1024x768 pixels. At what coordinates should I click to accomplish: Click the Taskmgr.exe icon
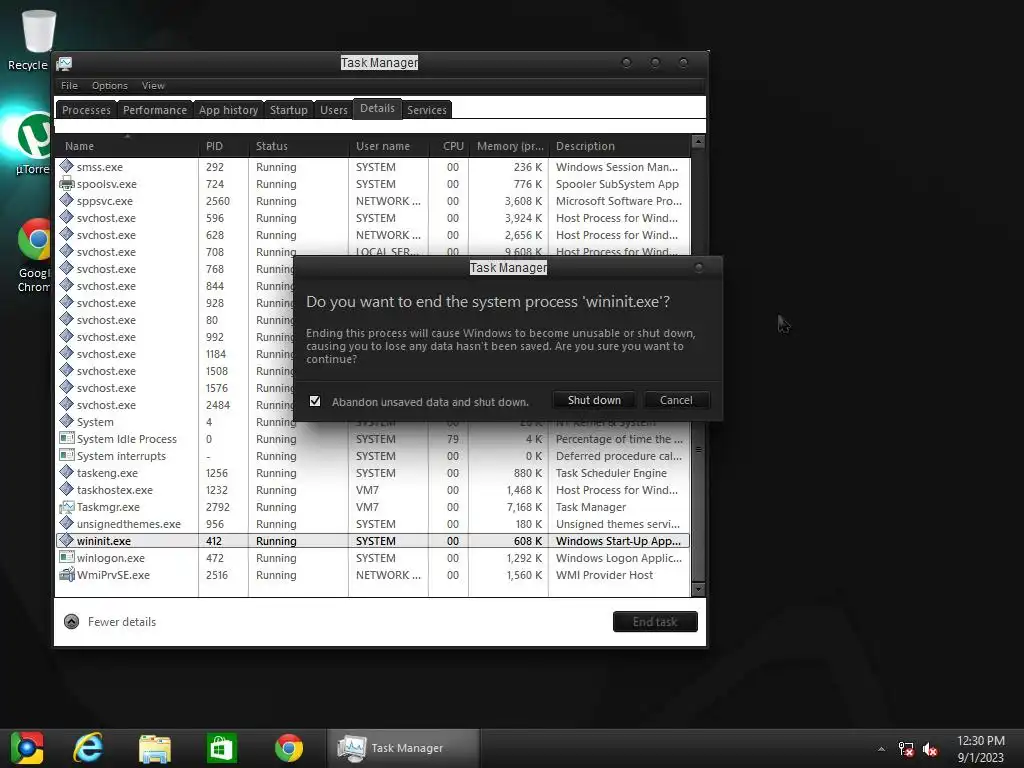click(x=66, y=507)
